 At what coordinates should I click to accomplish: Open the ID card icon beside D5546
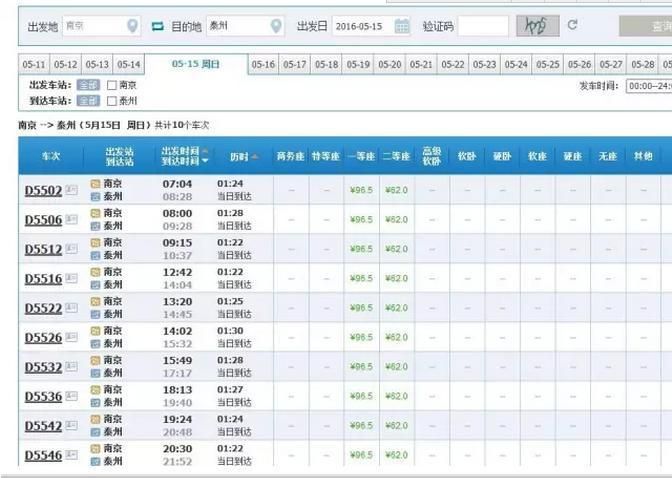click(x=71, y=455)
